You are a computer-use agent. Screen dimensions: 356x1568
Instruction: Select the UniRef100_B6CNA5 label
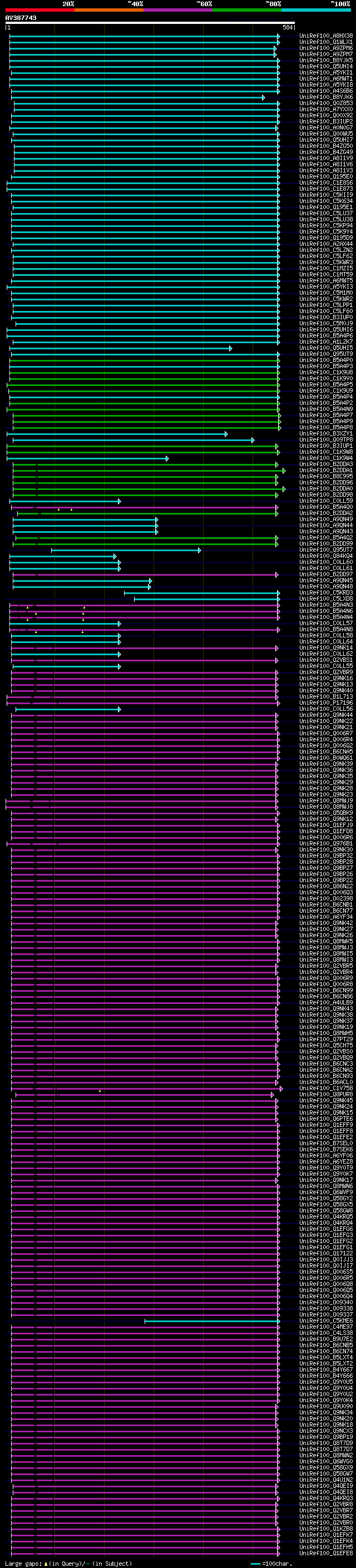click(x=326, y=753)
